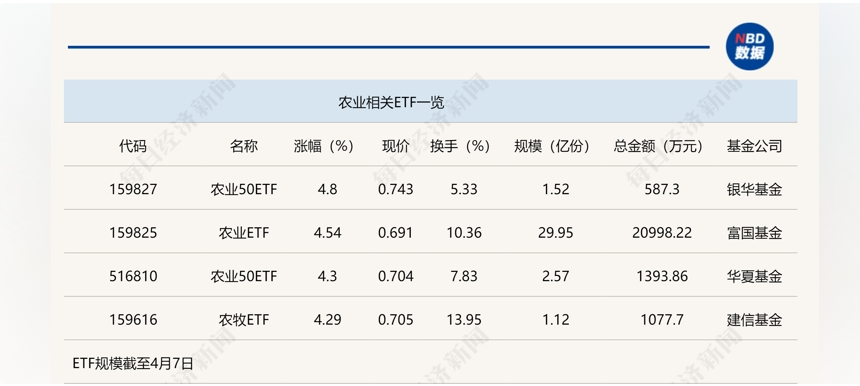860x386 pixels.
Task: Click the 20998.22 total amount value
Action: point(662,232)
